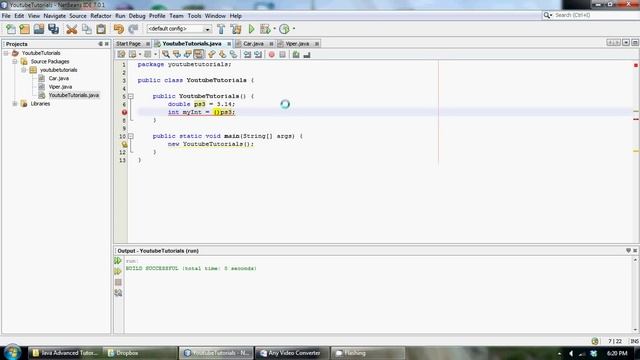Click the Clean and Build icon
The width and height of the screenshot is (640, 360).
coord(236,29)
